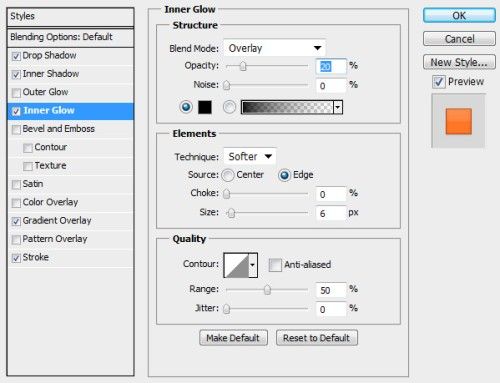500x383 pixels.
Task: Click the glow gradient preview bar
Action: (x=287, y=107)
